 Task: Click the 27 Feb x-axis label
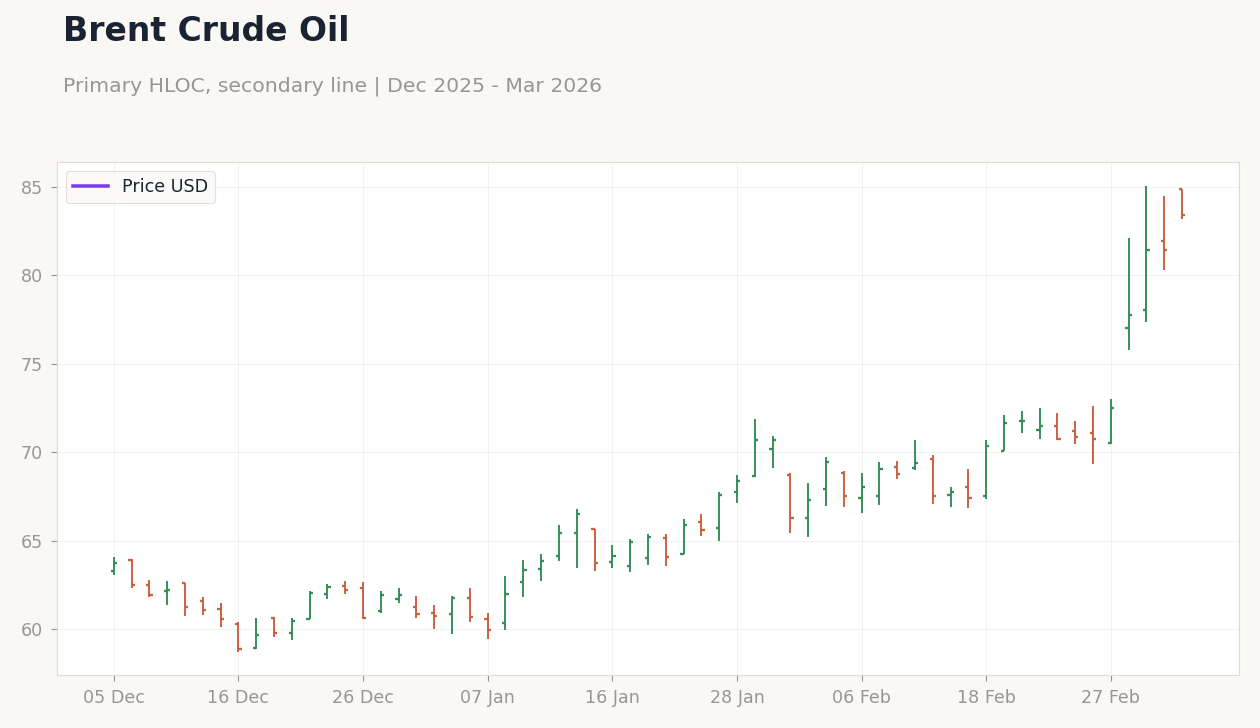(x=1110, y=698)
